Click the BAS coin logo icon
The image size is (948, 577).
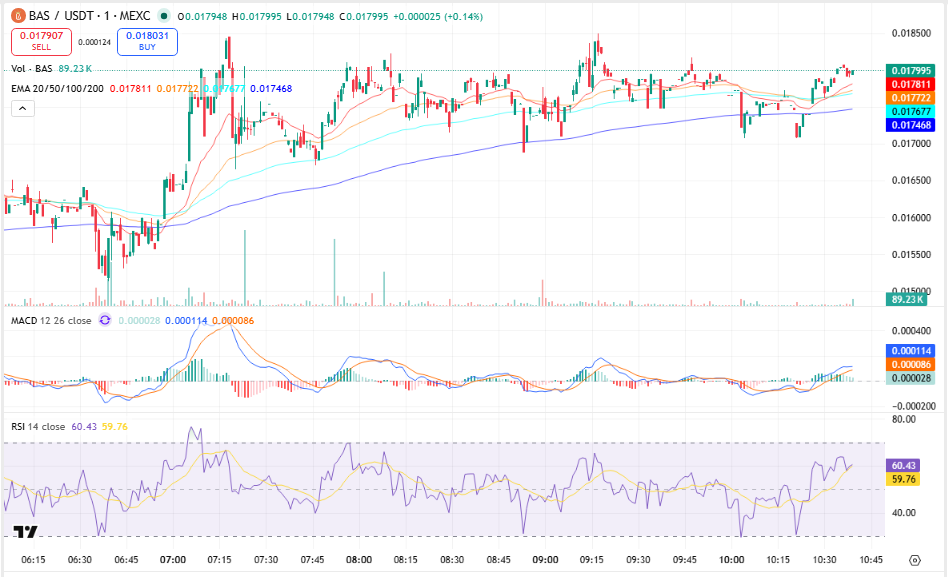(x=18, y=16)
